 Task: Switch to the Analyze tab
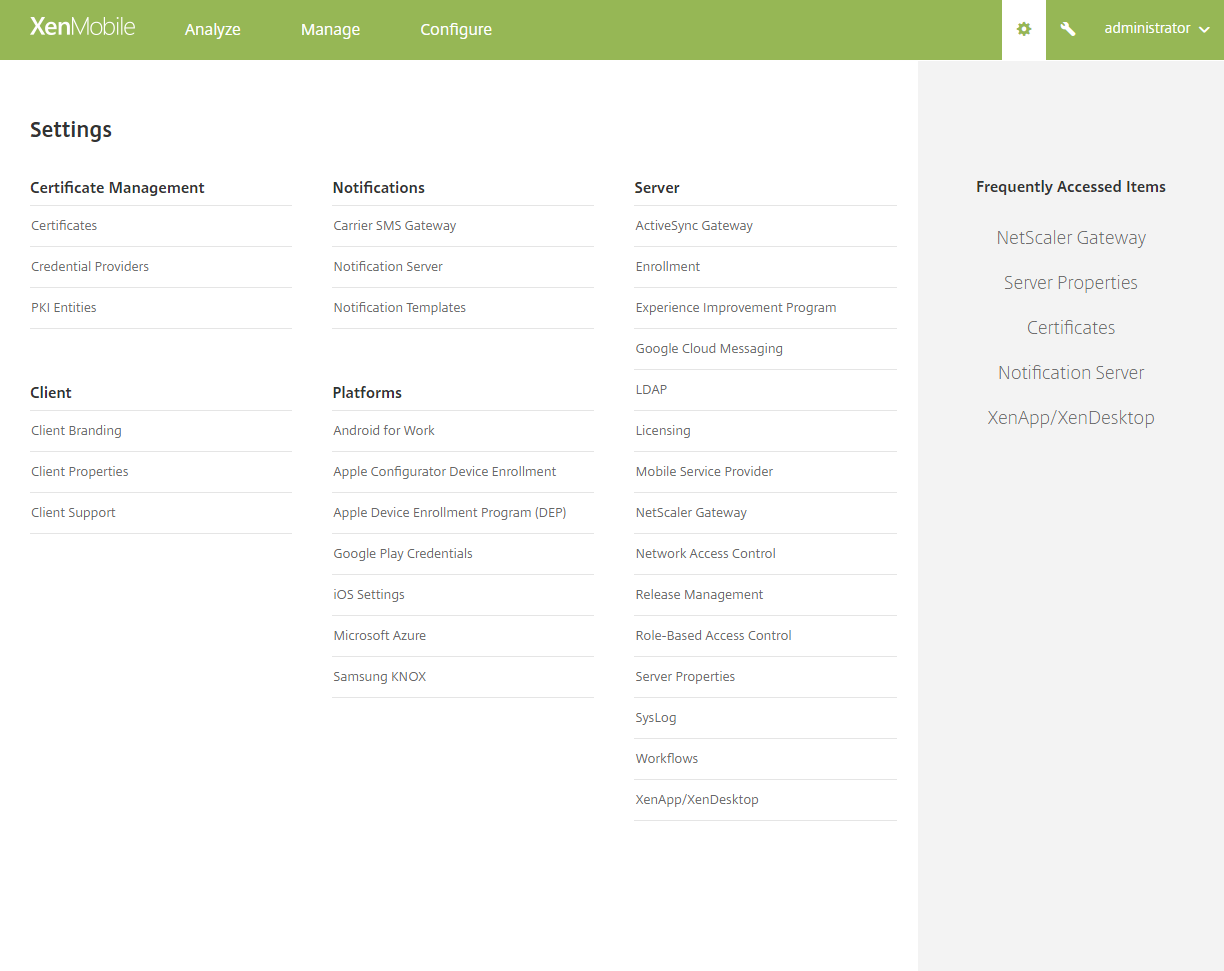click(x=213, y=30)
